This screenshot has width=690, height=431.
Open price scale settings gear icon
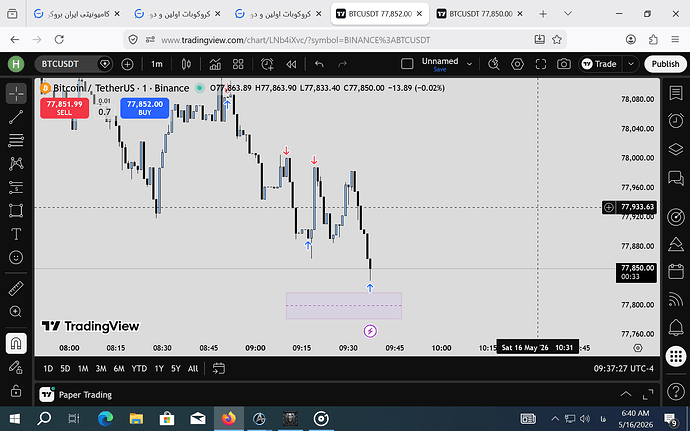click(638, 348)
